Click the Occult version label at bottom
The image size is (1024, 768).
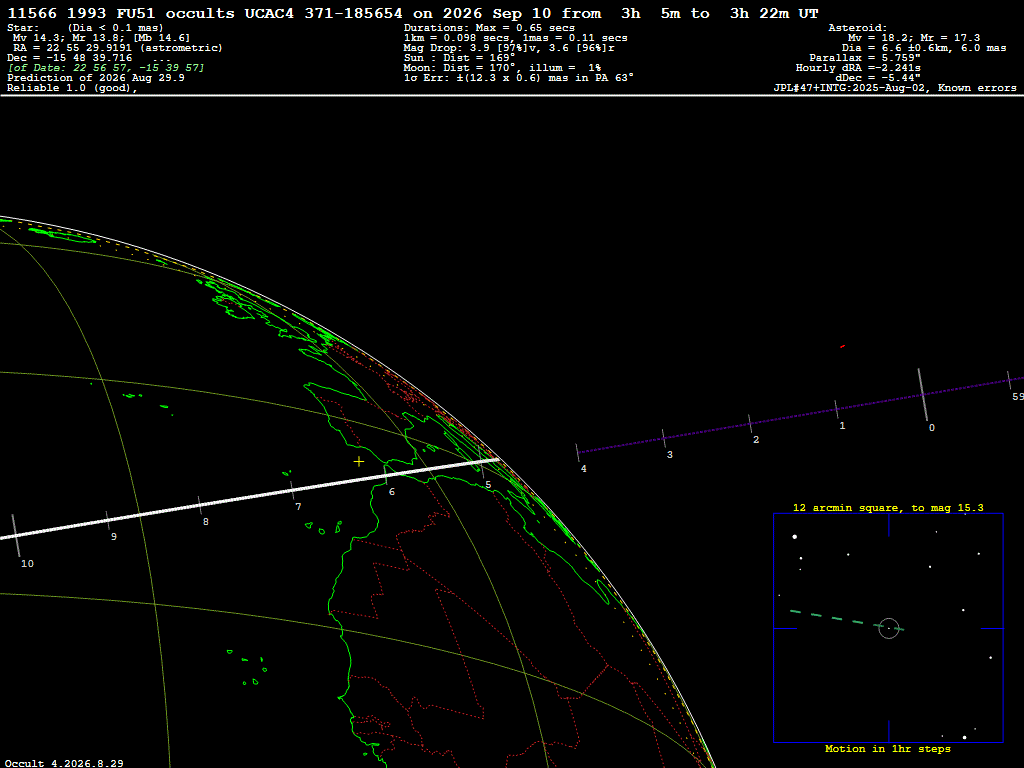pyautogui.click(x=64, y=763)
